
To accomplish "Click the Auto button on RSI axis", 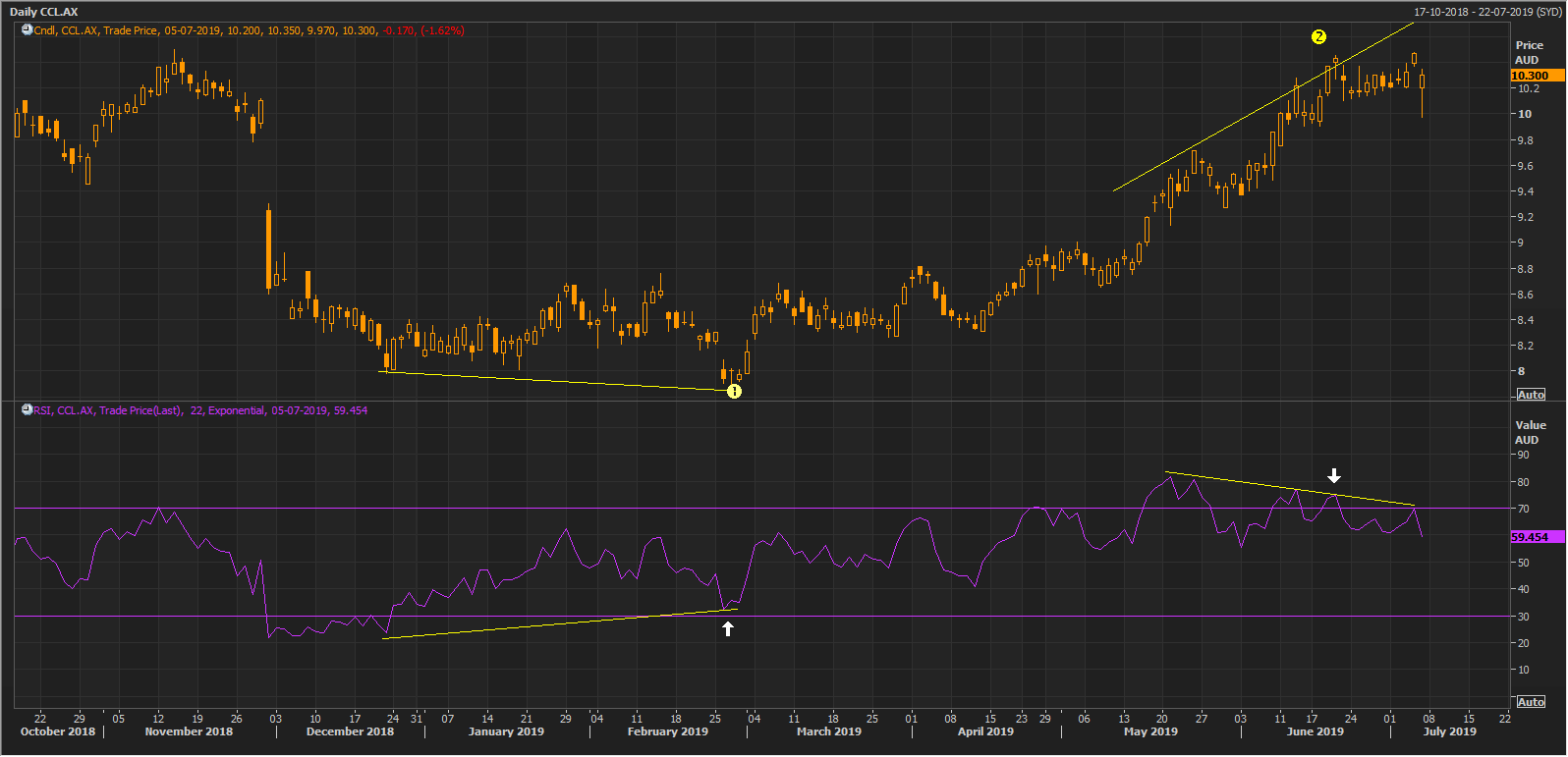I will (1531, 702).
